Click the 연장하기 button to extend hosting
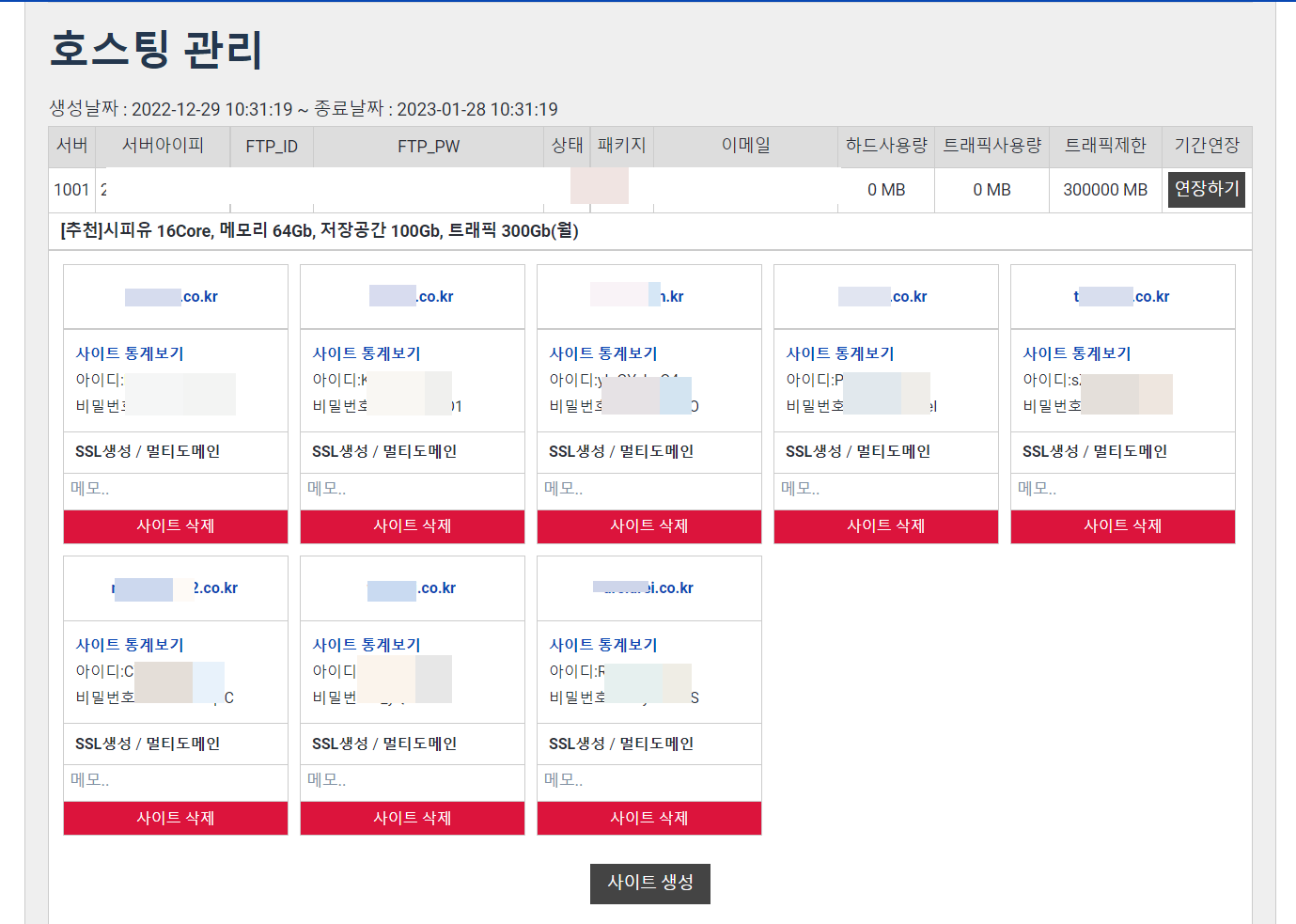This screenshot has height=924, width=1296. tap(1206, 189)
